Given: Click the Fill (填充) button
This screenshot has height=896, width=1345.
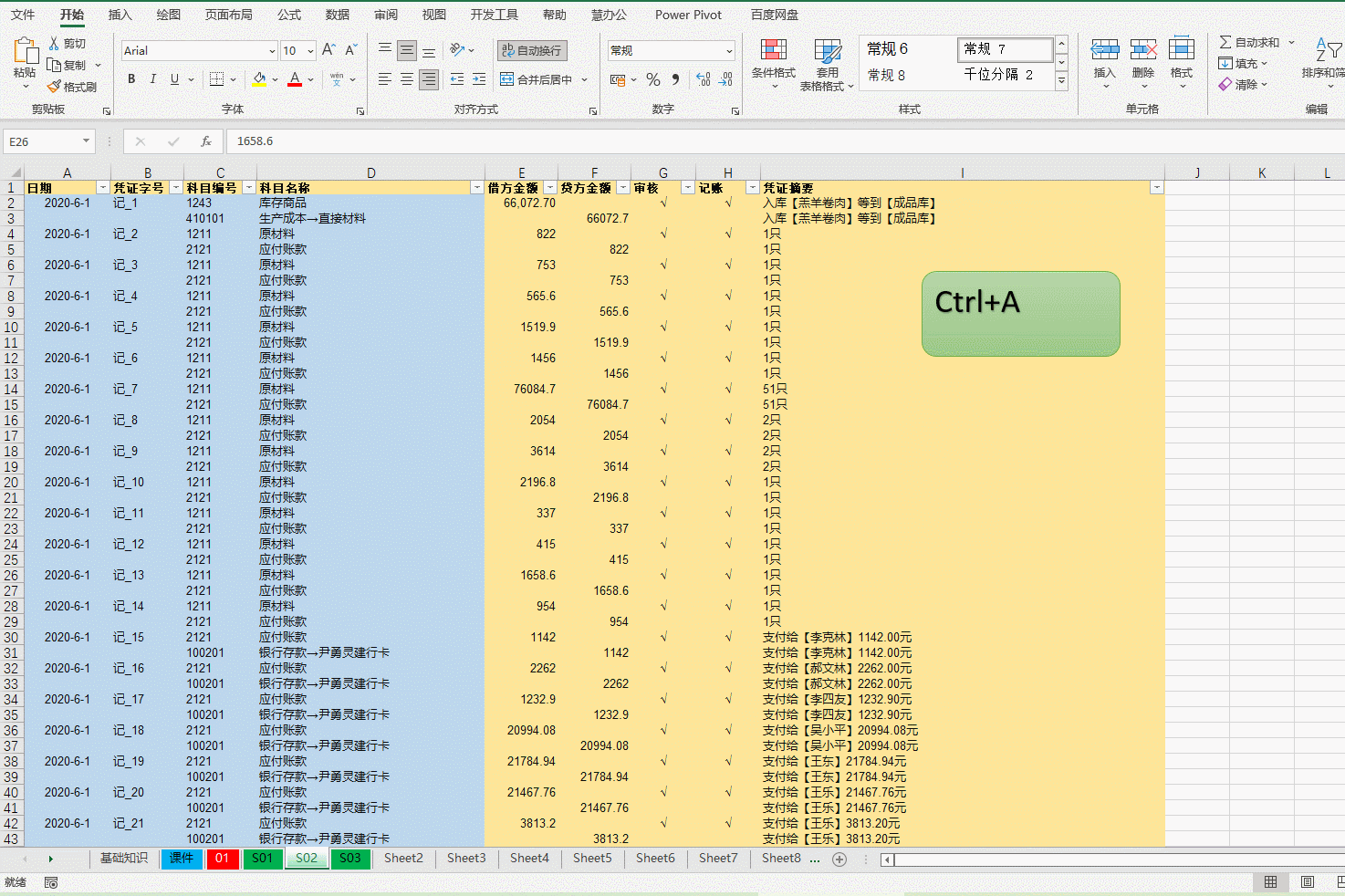Looking at the screenshot, I should (1243, 63).
